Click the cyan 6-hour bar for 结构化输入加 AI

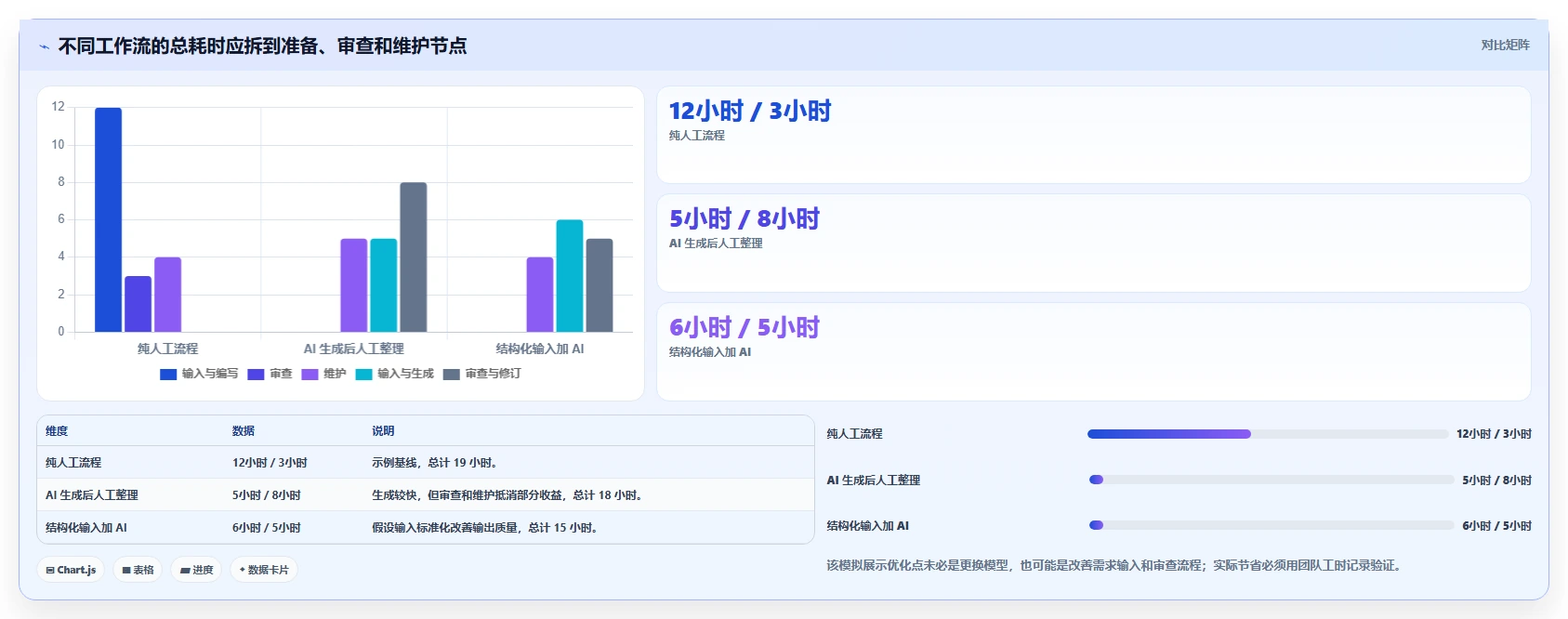click(x=570, y=276)
